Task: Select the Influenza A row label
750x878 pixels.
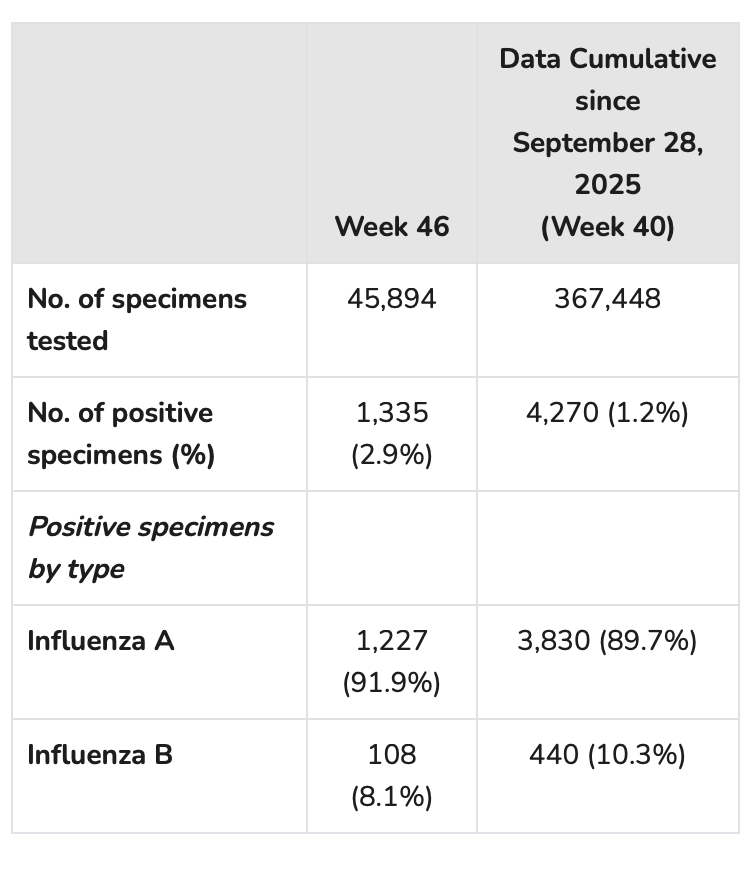Action: tap(101, 640)
